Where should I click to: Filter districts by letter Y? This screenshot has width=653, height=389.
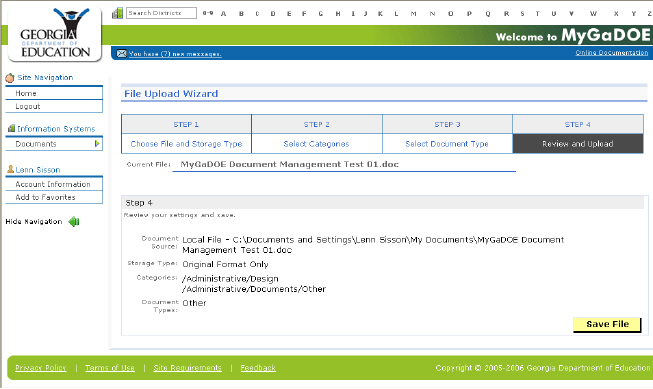[633, 14]
